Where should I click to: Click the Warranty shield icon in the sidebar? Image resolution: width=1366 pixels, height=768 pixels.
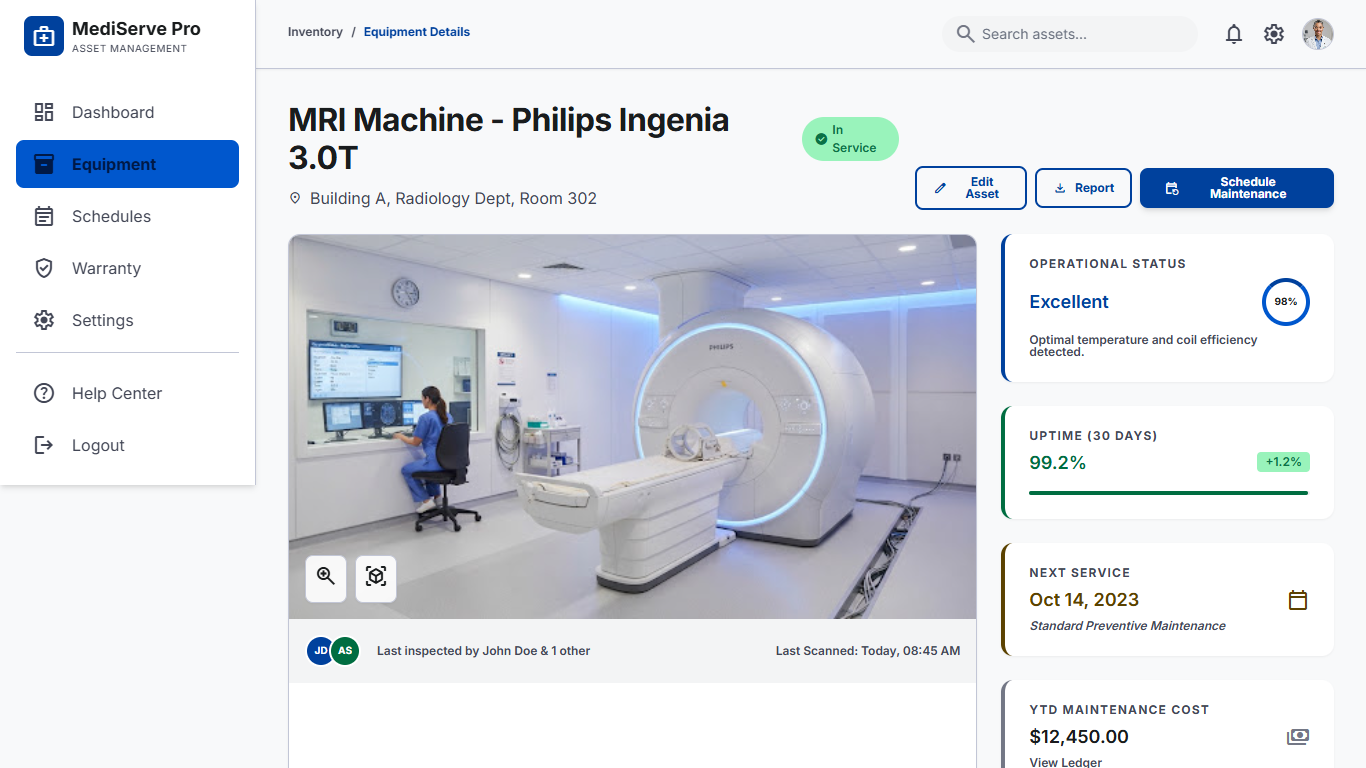44,268
